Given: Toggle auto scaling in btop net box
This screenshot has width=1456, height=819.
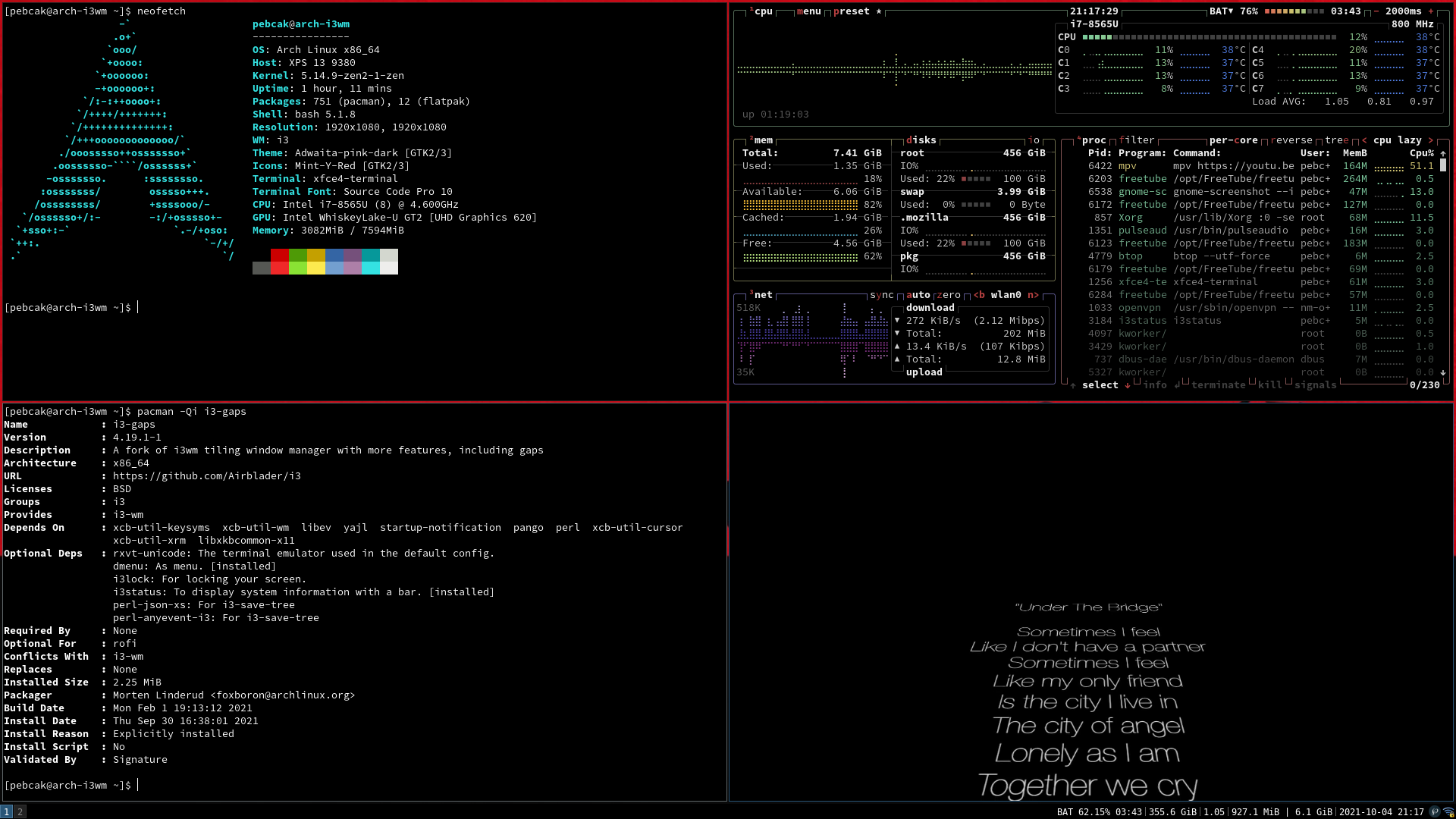Looking at the screenshot, I should tap(918, 295).
